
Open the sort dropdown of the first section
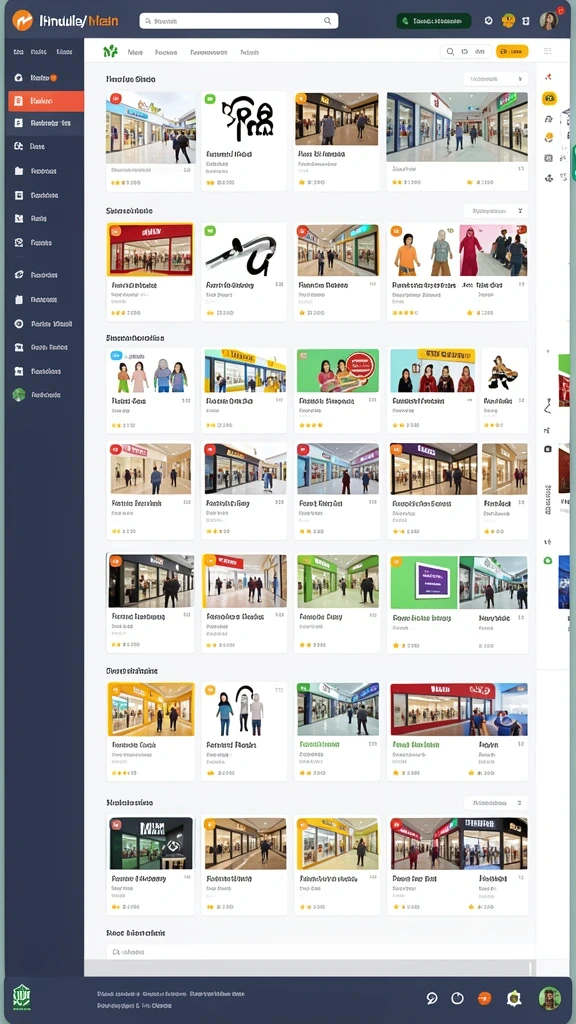coord(496,79)
